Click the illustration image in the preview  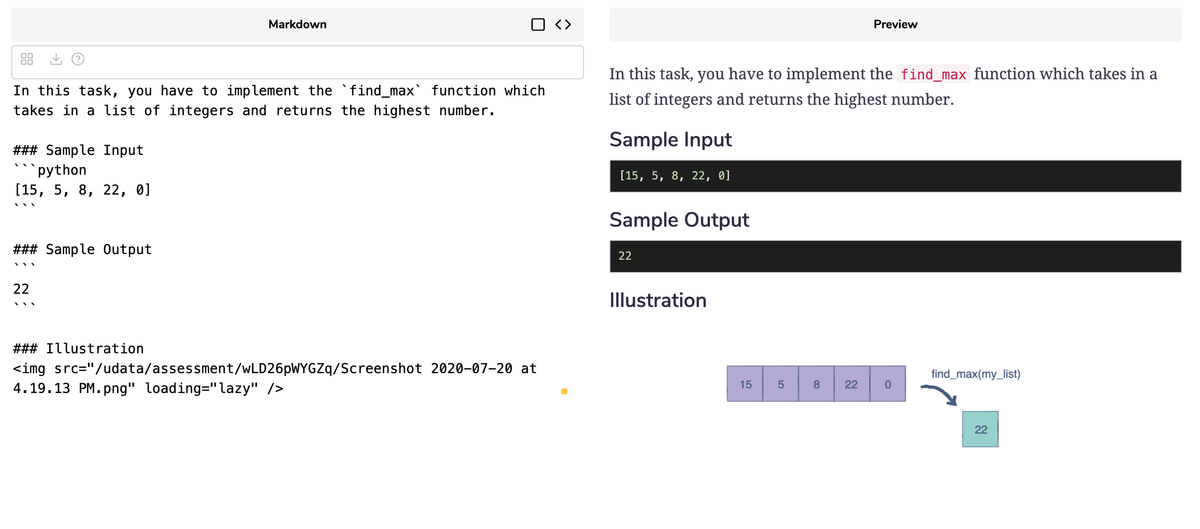[875, 405]
